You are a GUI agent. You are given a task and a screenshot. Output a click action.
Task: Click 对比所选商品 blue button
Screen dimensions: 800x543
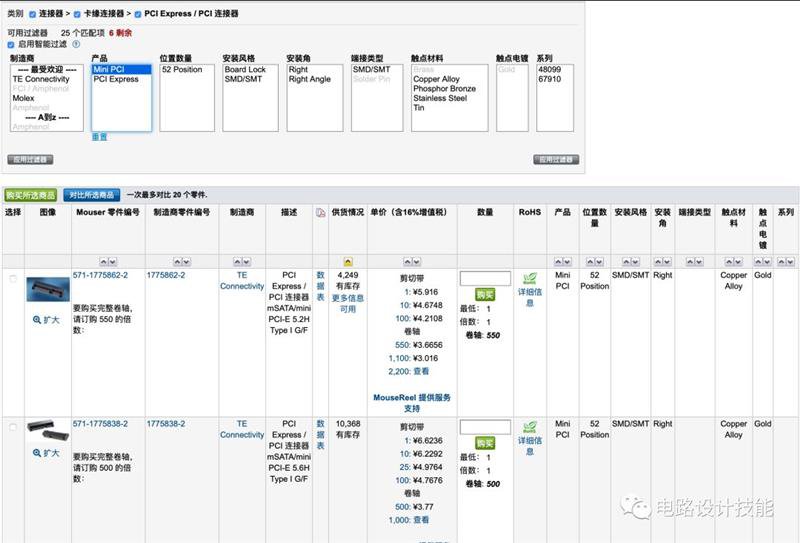[92, 195]
